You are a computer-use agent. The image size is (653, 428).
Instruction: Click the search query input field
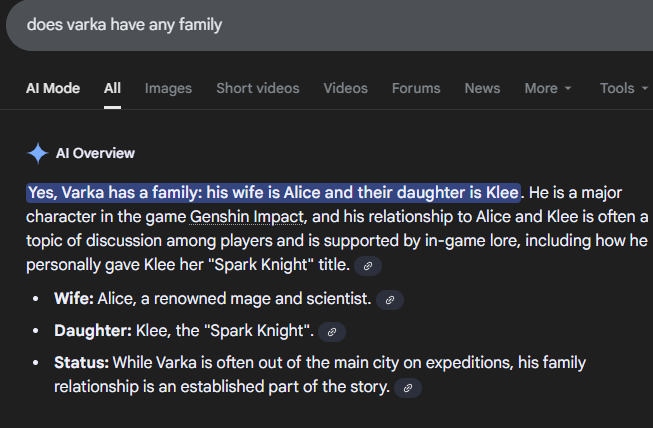tap(300, 24)
